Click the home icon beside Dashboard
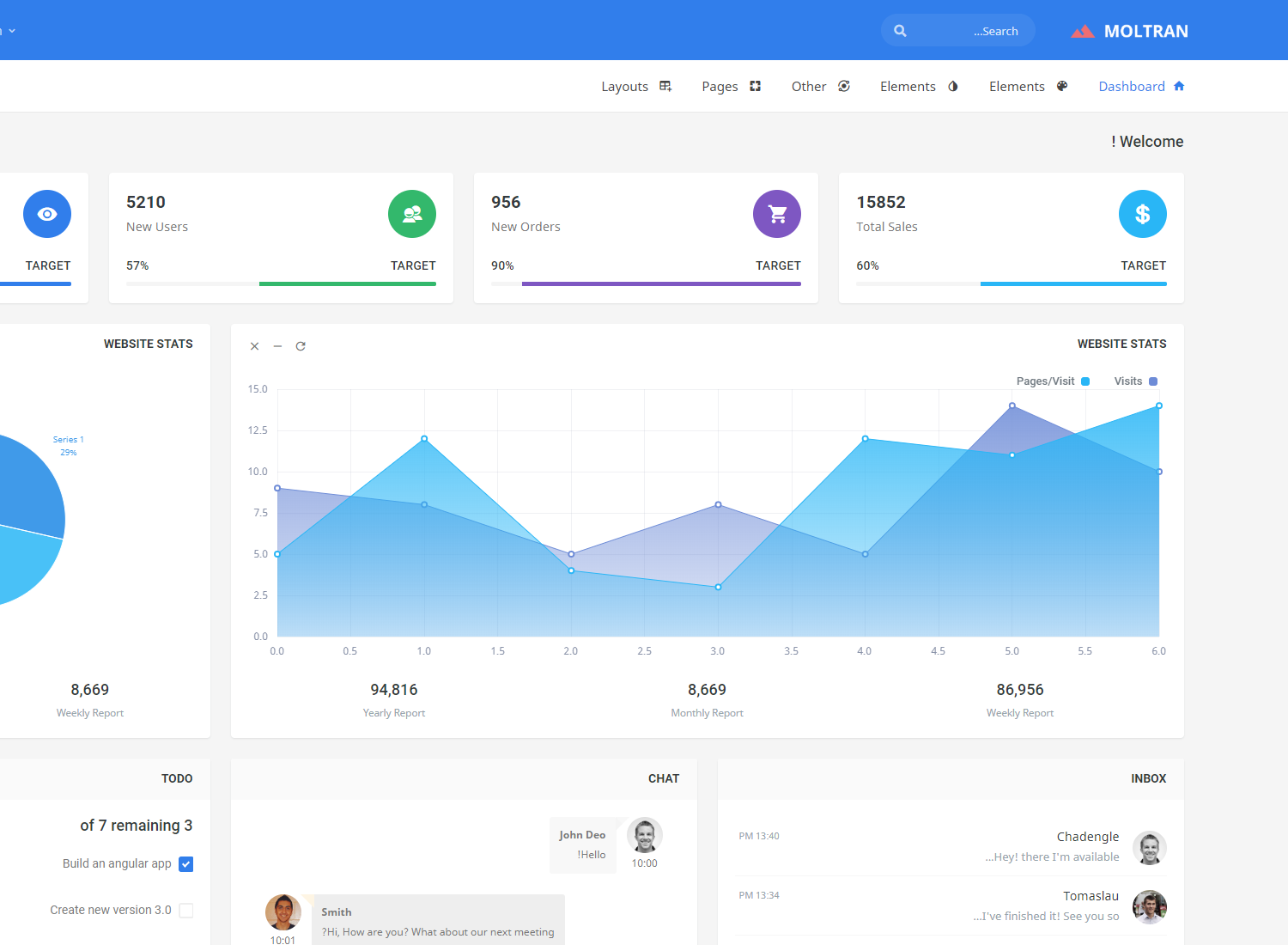 pyautogui.click(x=1179, y=86)
